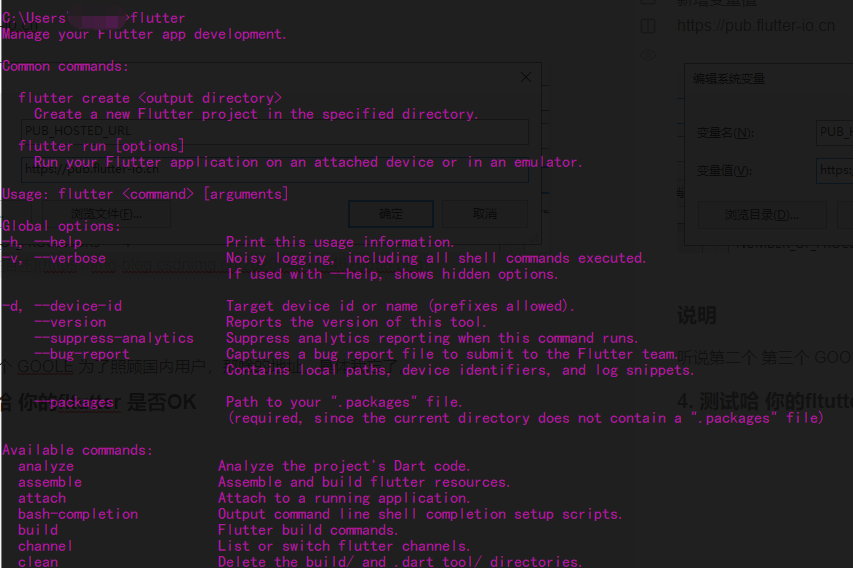Click 'Target device id or name' description
The image size is (853, 568).
click(400, 306)
